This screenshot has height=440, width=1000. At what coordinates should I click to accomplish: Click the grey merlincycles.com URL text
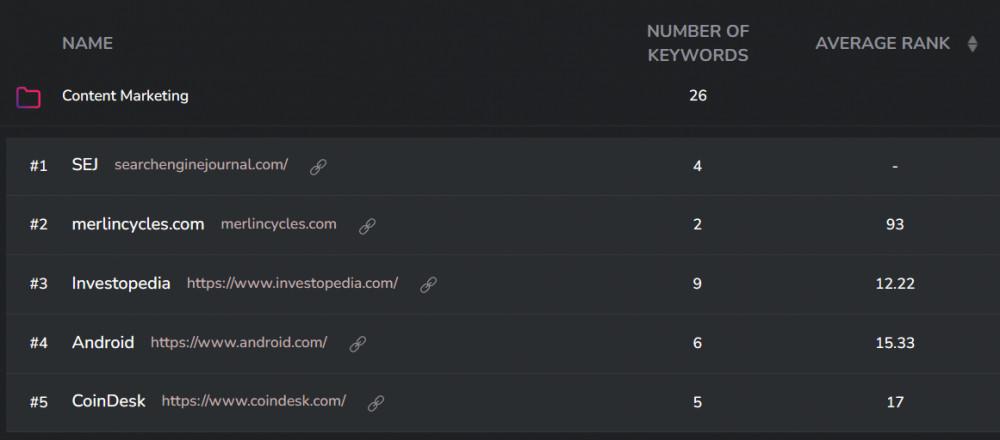tap(279, 224)
